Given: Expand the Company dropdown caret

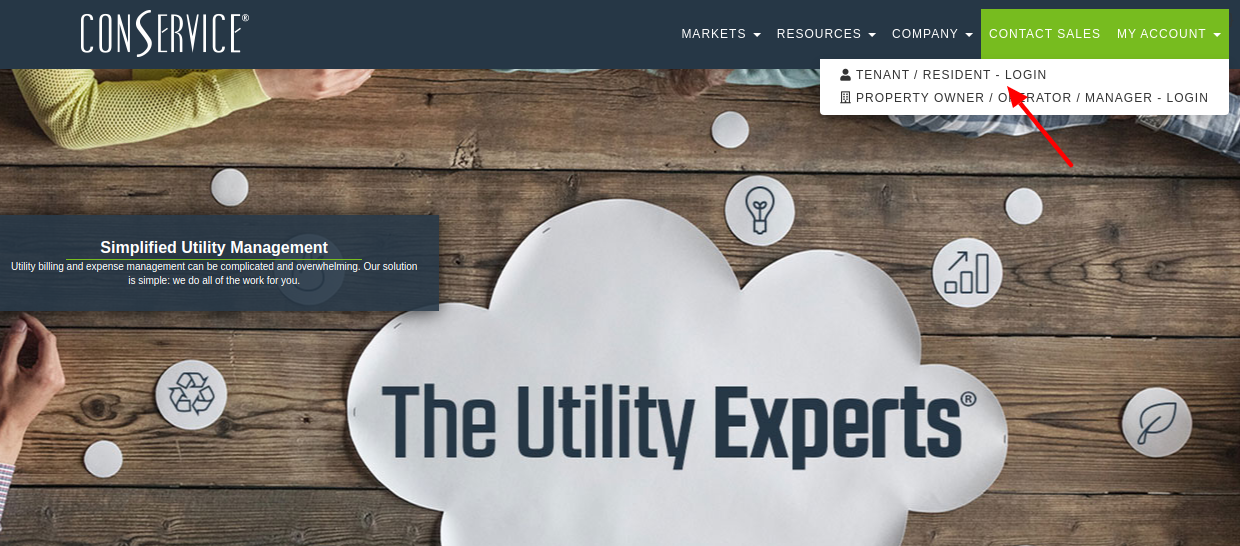Looking at the screenshot, I should click(x=969, y=35).
